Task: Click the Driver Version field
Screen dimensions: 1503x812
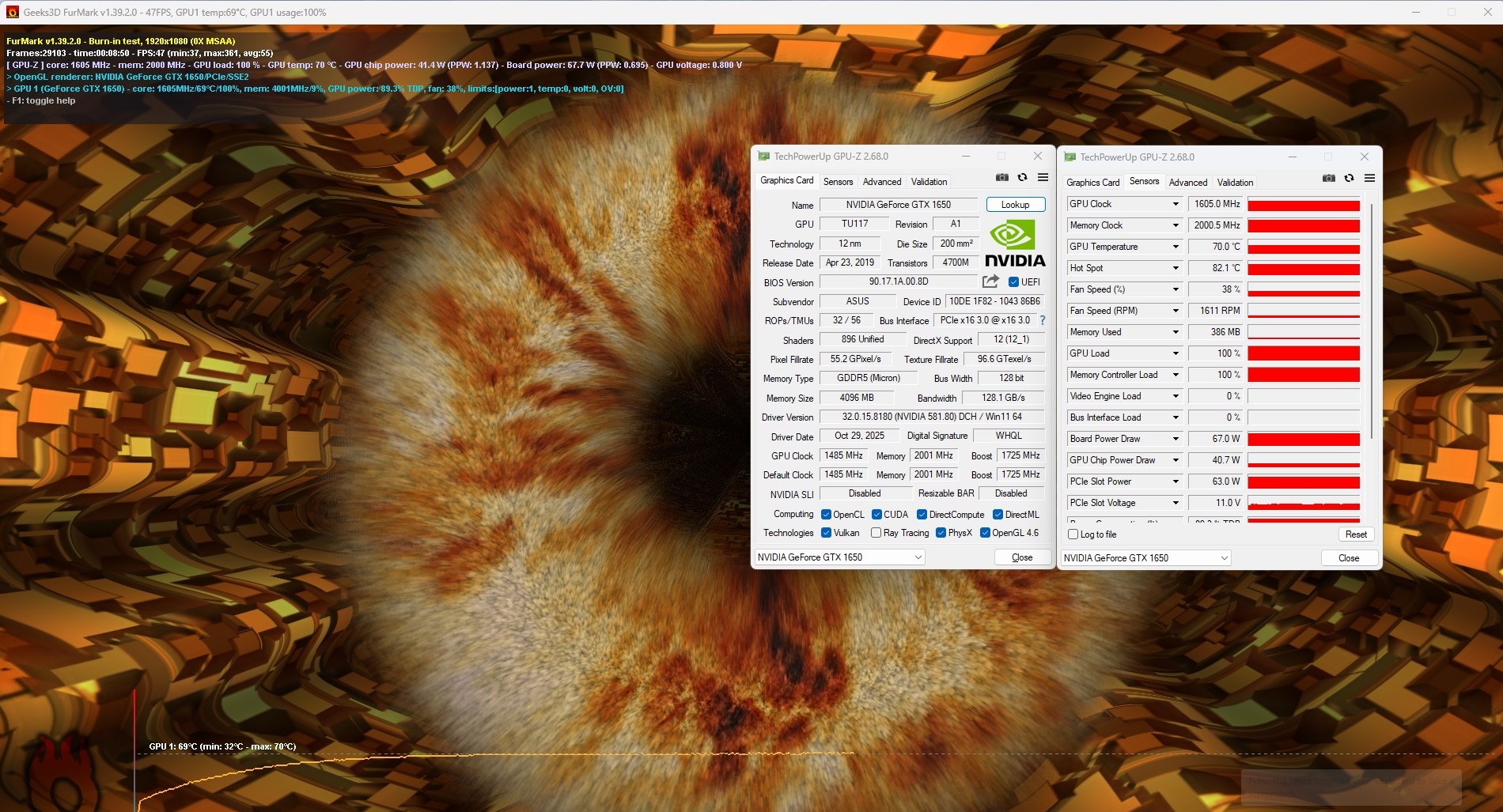Action: click(932, 417)
